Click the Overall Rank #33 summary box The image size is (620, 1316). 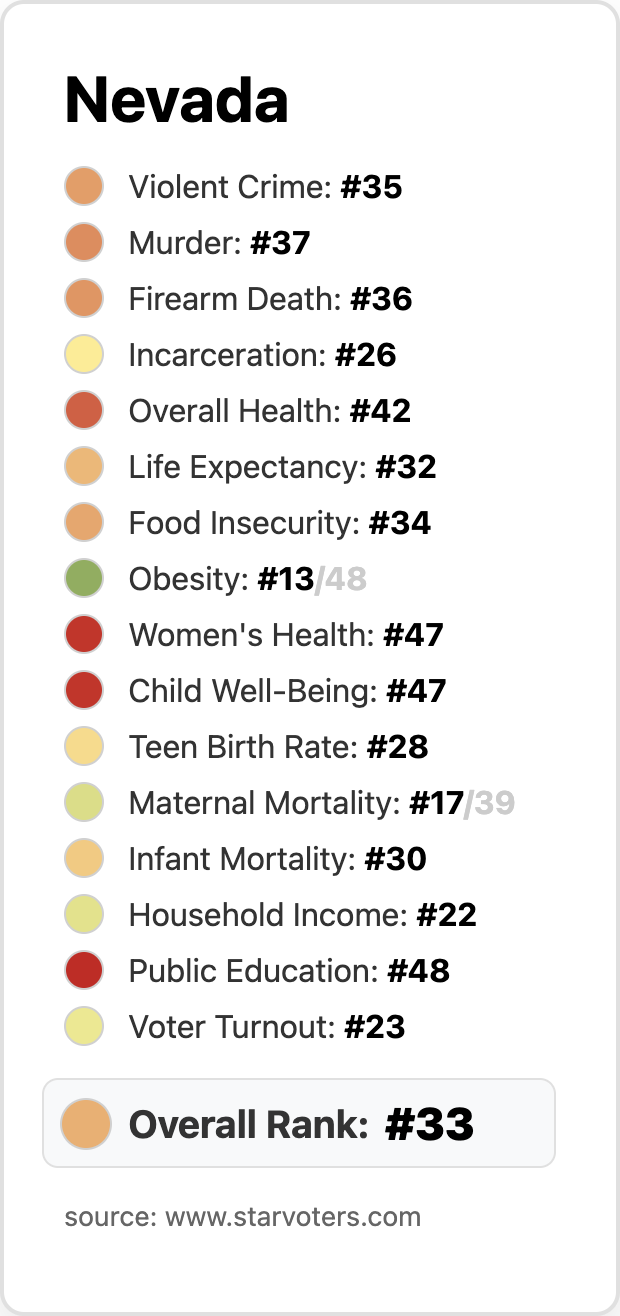pyautogui.click(x=300, y=1124)
